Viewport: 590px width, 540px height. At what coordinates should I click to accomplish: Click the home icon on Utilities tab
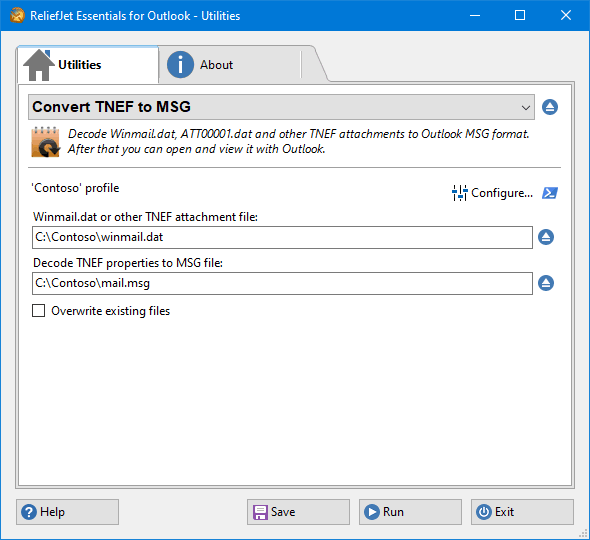tap(38, 65)
